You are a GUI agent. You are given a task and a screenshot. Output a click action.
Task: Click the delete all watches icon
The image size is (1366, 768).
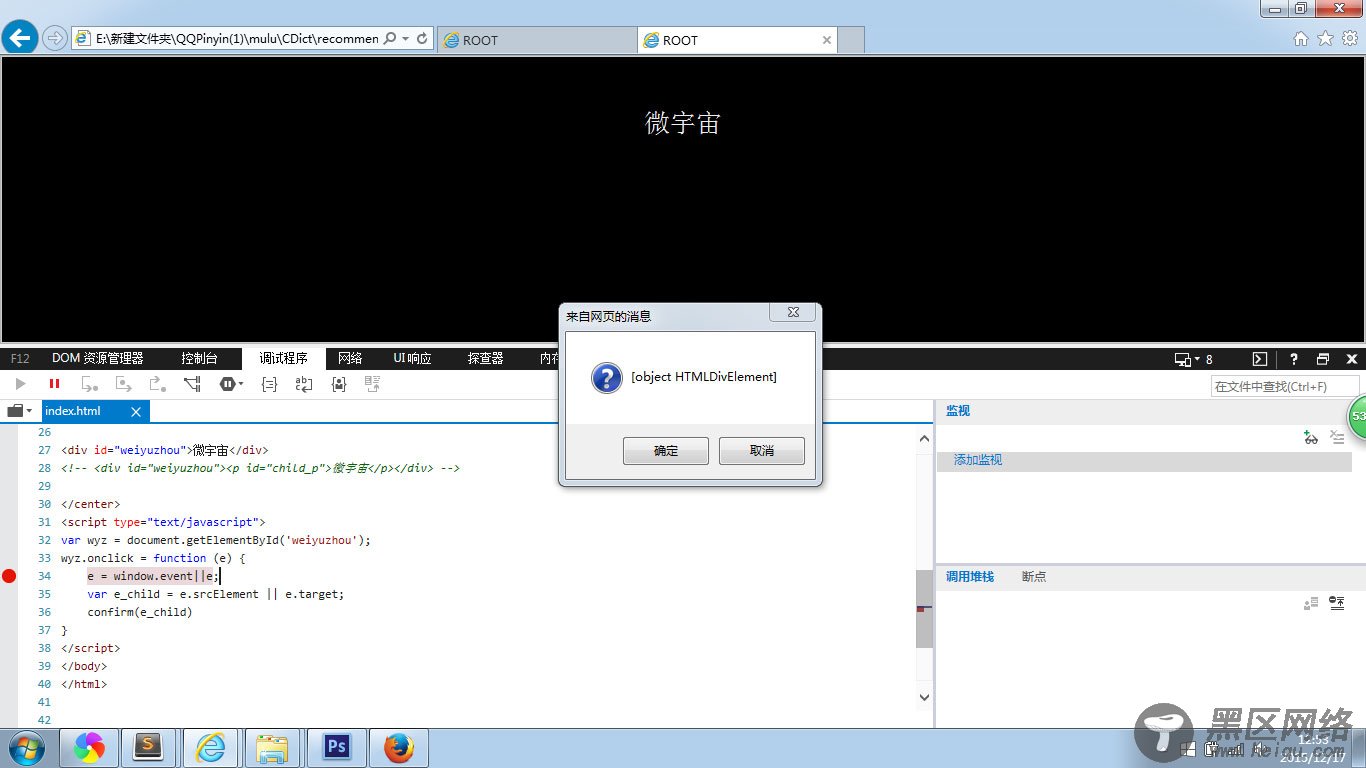click(x=1337, y=437)
